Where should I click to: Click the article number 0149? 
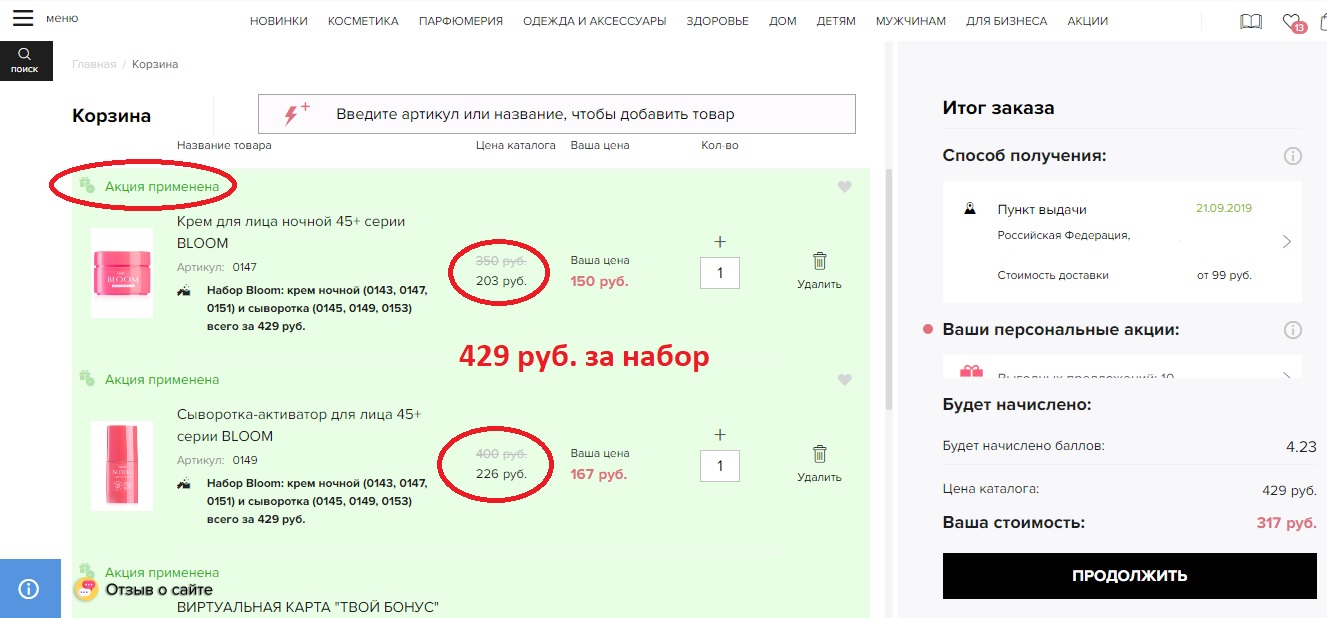[245, 460]
